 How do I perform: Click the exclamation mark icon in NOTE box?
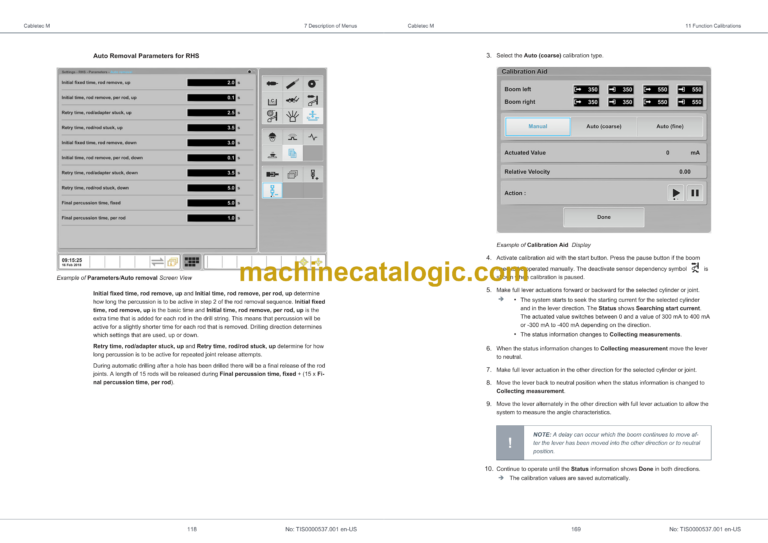click(x=510, y=443)
